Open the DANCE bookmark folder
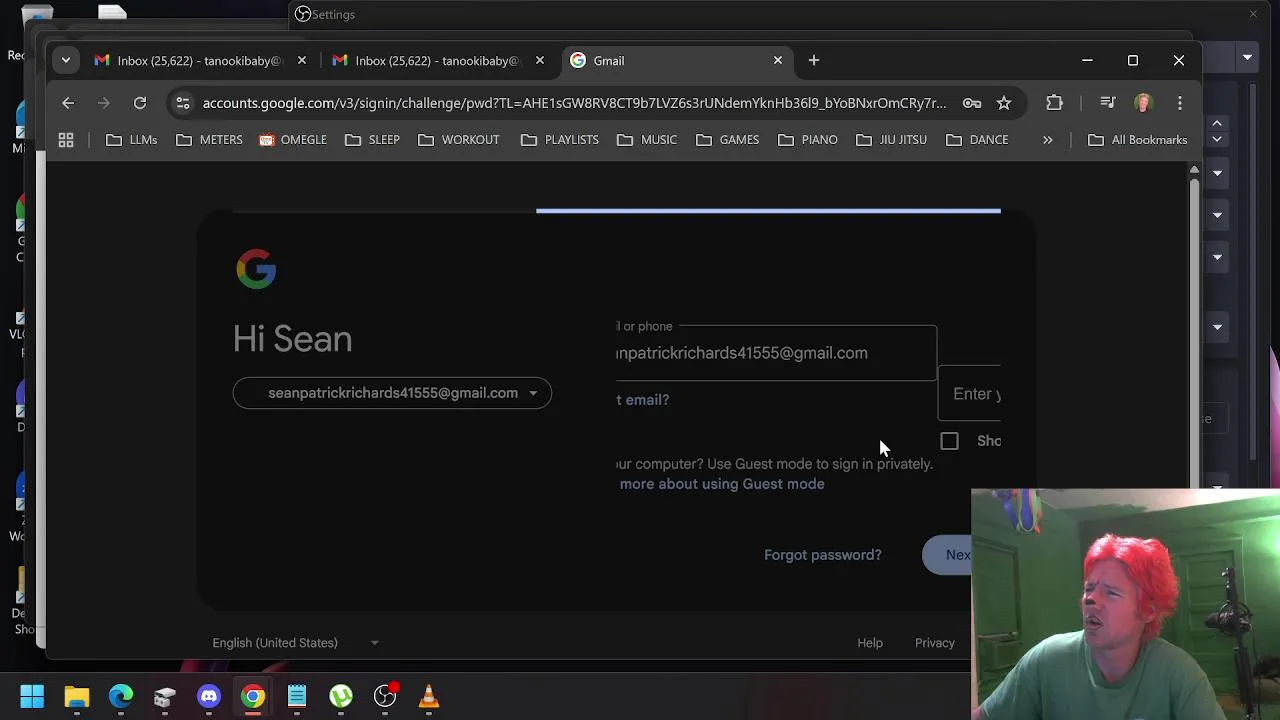Image resolution: width=1280 pixels, height=720 pixels. 977,140
